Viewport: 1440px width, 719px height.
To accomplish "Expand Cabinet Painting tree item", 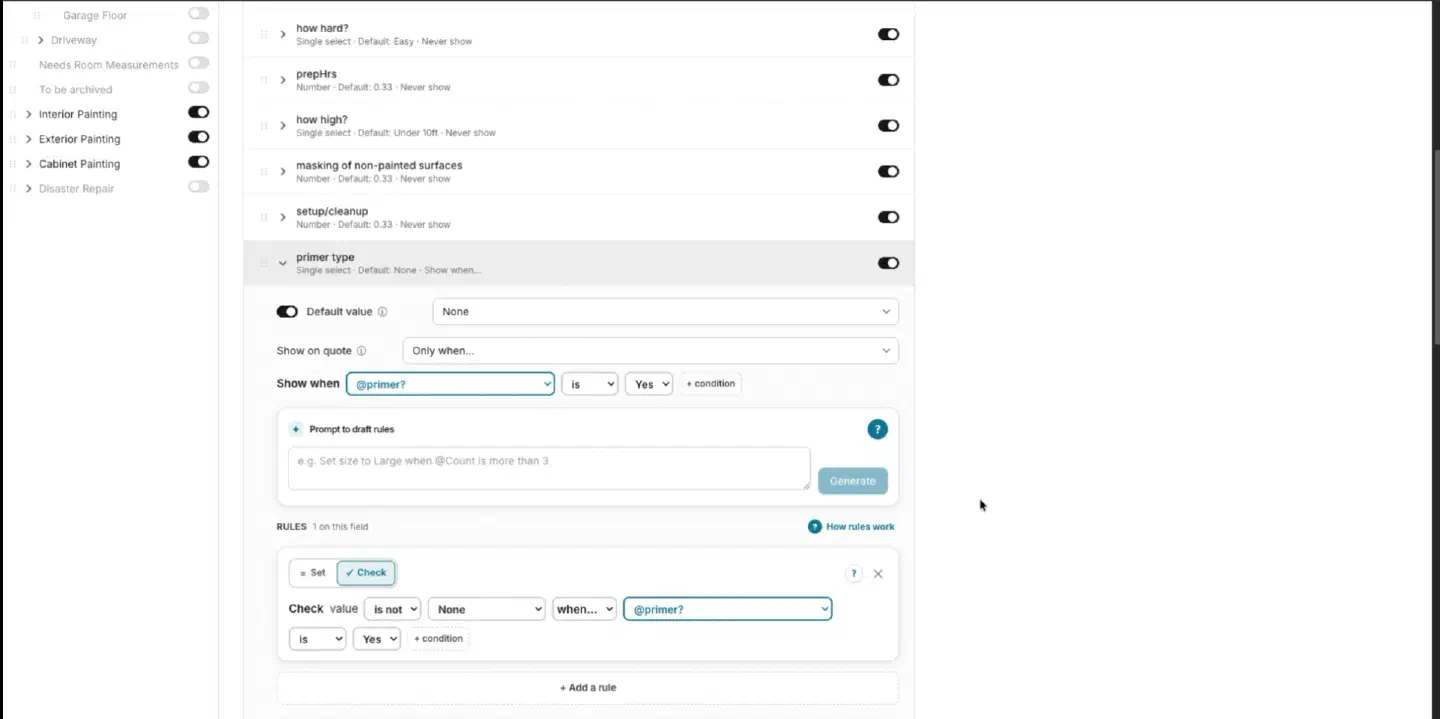I will click(28, 163).
